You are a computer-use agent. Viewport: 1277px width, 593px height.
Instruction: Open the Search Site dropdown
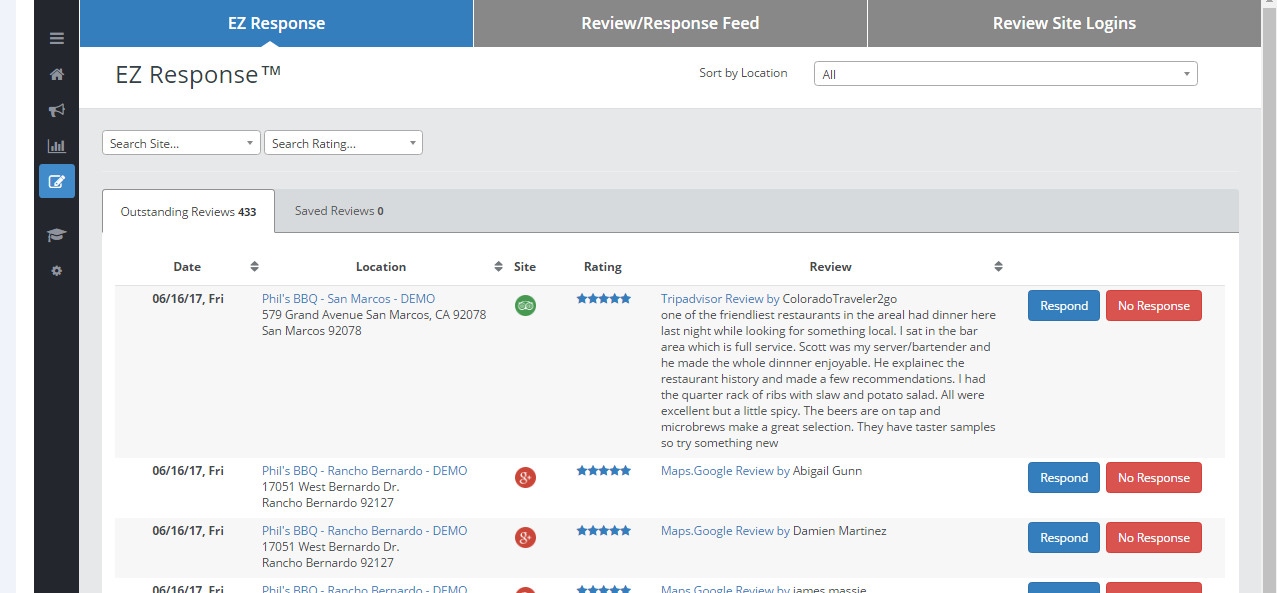[x=181, y=143]
